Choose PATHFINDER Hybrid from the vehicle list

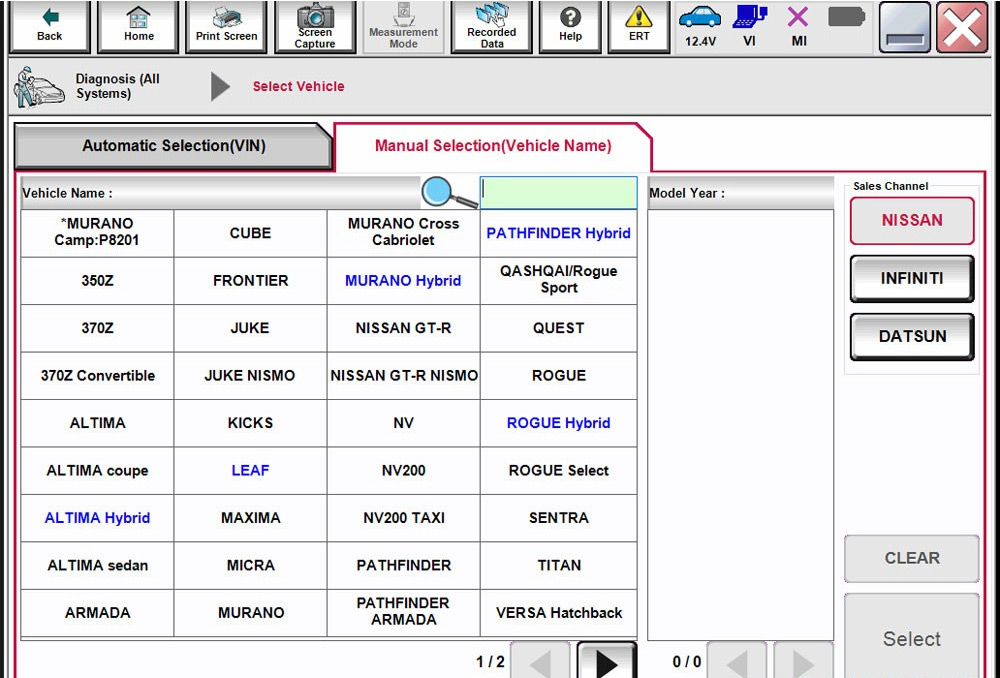(x=558, y=233)
